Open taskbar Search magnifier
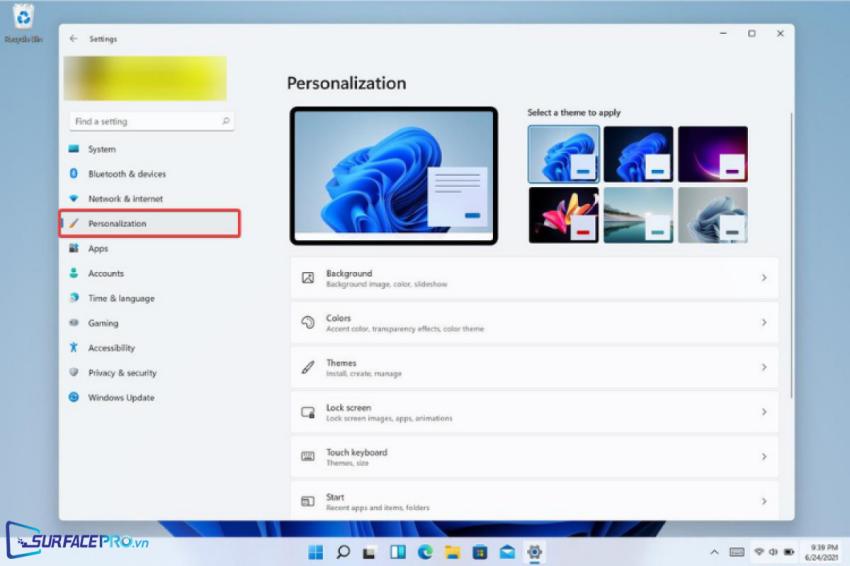 click(343, 552)
